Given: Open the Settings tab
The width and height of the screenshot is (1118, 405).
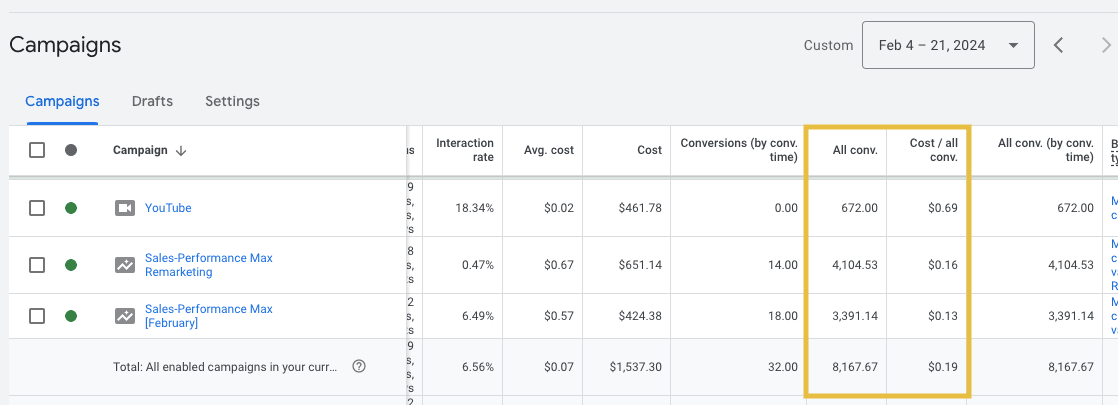Looking at the screenshot, I should [232, 101].
